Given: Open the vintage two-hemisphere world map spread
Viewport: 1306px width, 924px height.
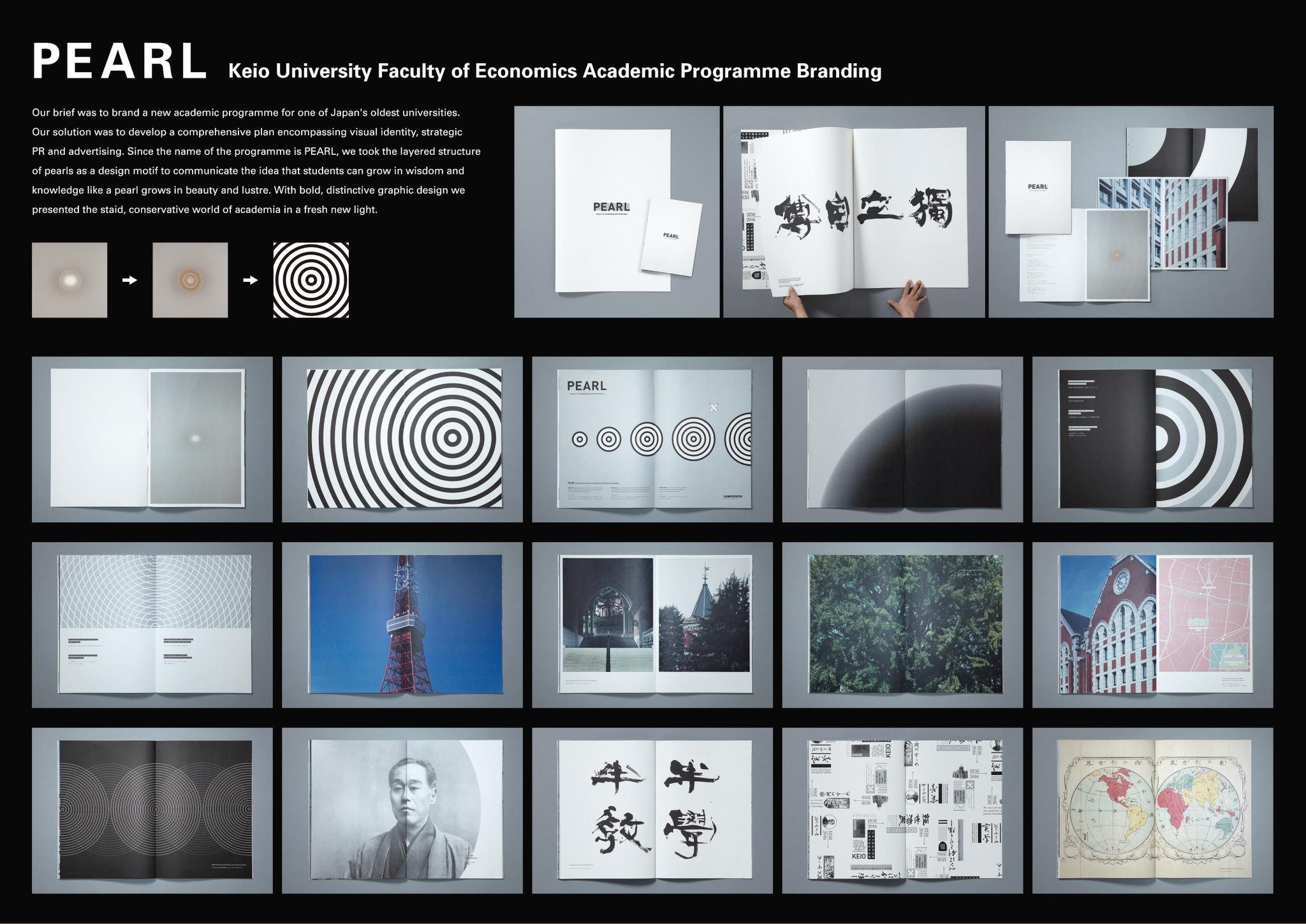Looking at the screenshot, I should pyautogui.click(x=1153, y=810).
